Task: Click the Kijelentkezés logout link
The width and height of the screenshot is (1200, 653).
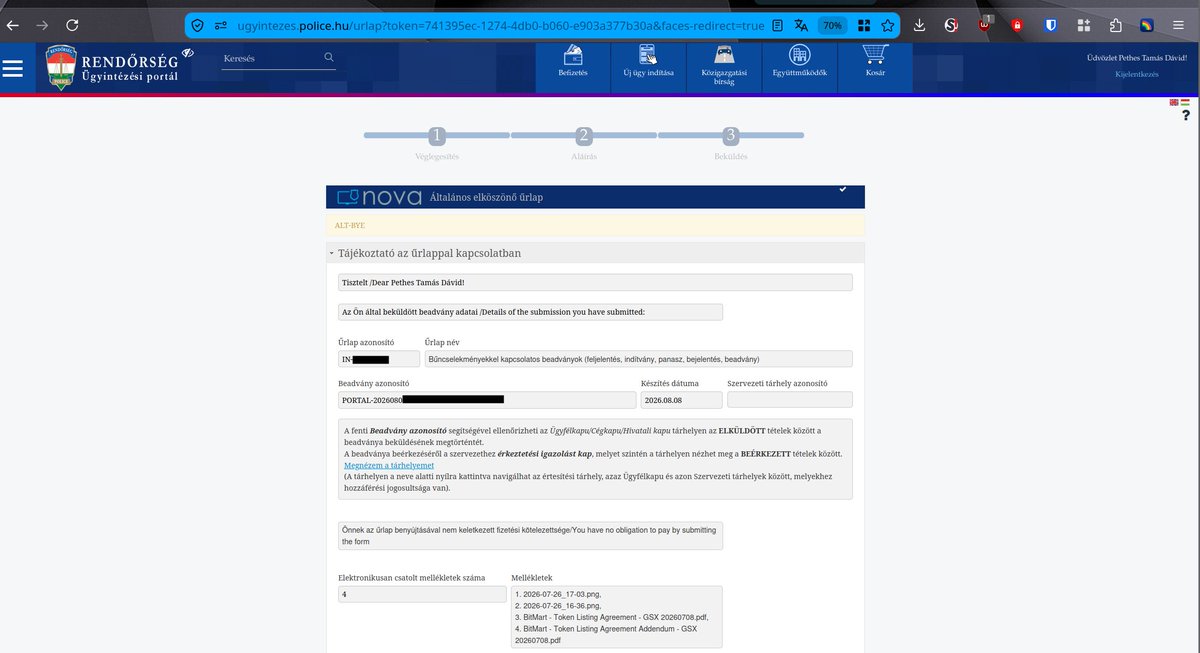Action: 1136,74
